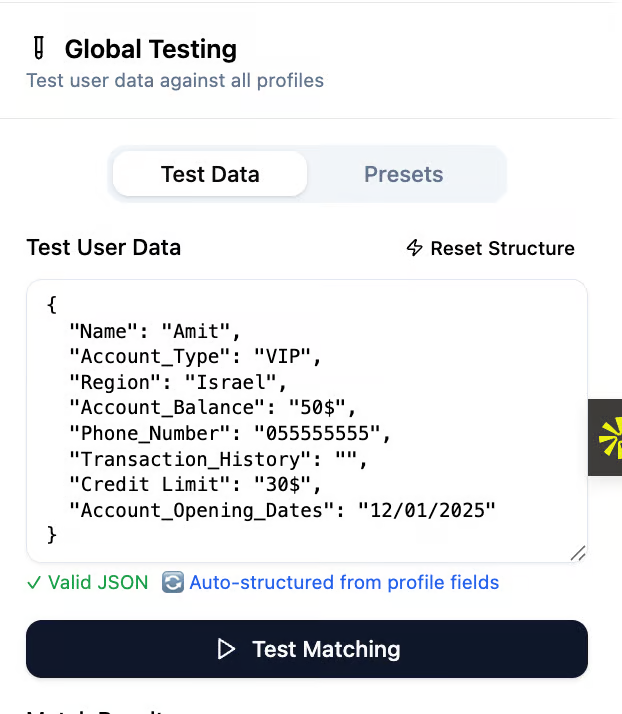
Task: Grab the textarea resize handle corner
Action: [x=577, y=552]
